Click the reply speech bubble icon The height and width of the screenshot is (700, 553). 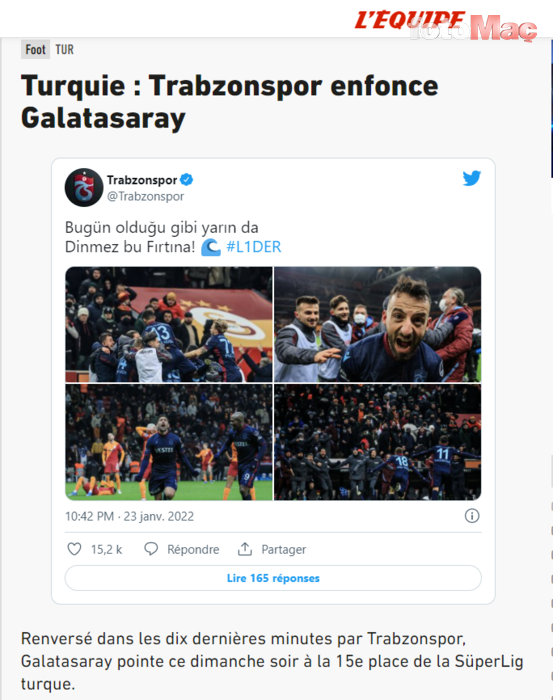[151, 549]
